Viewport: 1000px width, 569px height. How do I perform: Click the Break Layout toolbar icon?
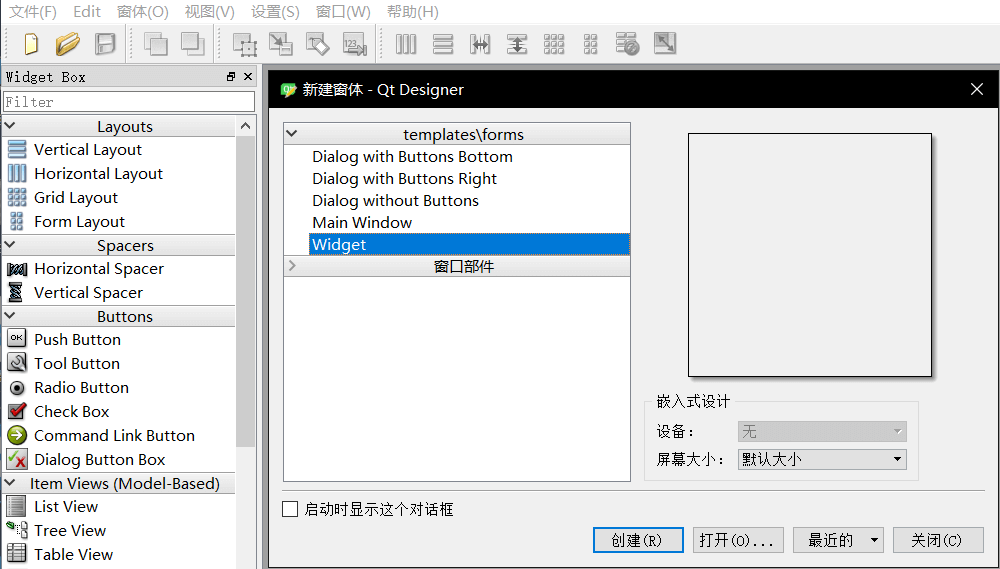pos(628,44)
